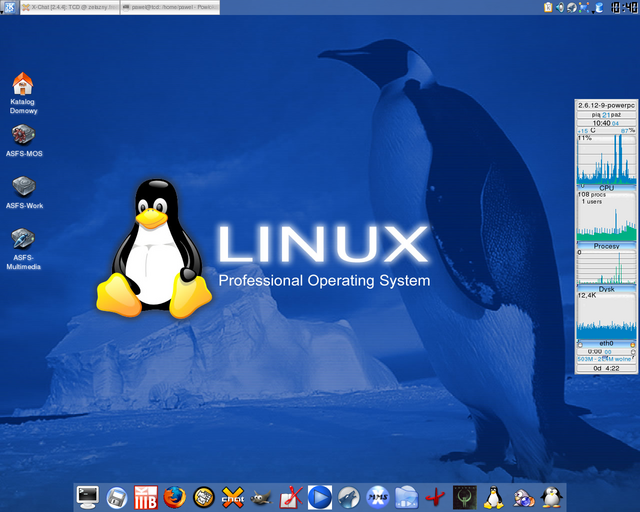Click the 0d 4:22 uptime display
640x512 pixels.
[606, 368]
